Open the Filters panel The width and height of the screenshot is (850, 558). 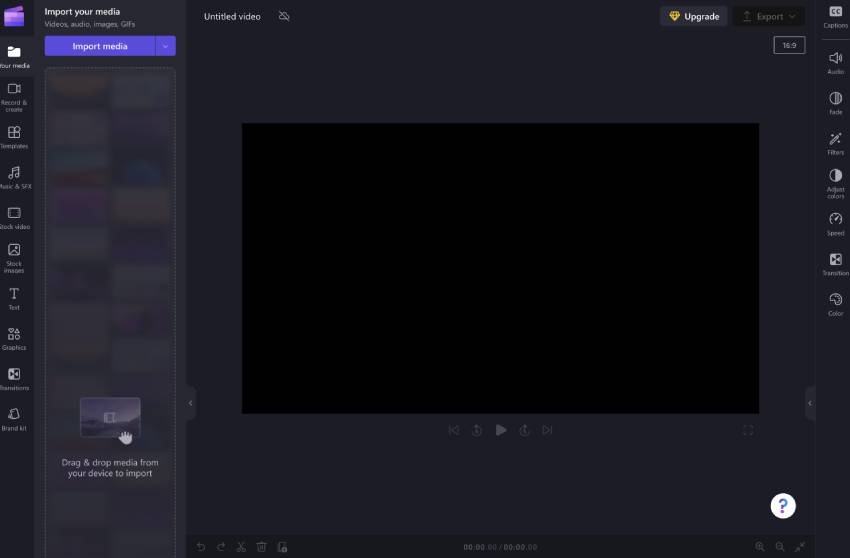[x=835, y=143]
